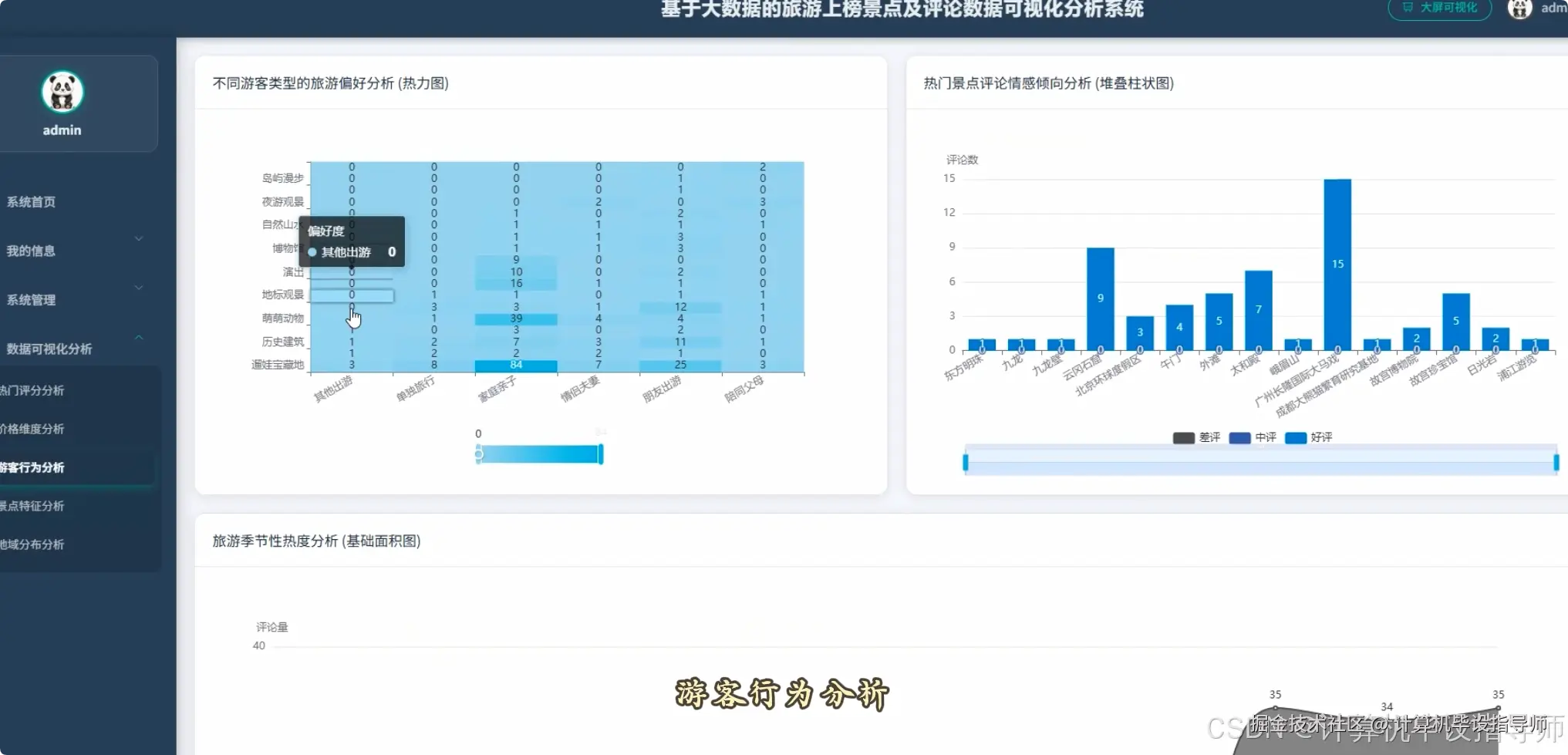Go to 系统首页 in the sidebar

click(31, 202)
